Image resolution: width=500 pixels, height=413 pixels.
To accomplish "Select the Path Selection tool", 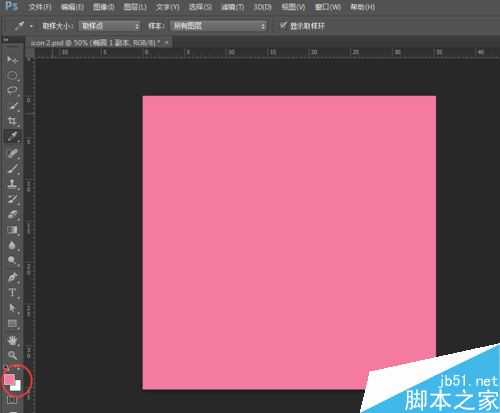I will (x=12, y=308).
